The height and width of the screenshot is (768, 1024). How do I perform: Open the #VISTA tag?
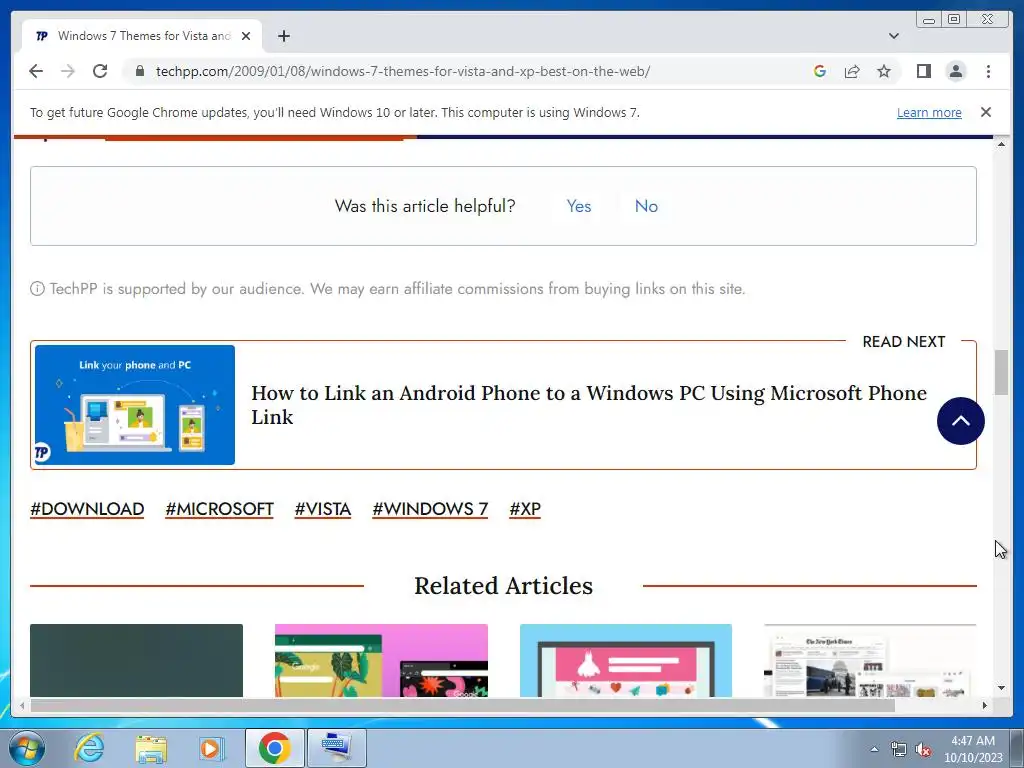click(x=323, y=509)
